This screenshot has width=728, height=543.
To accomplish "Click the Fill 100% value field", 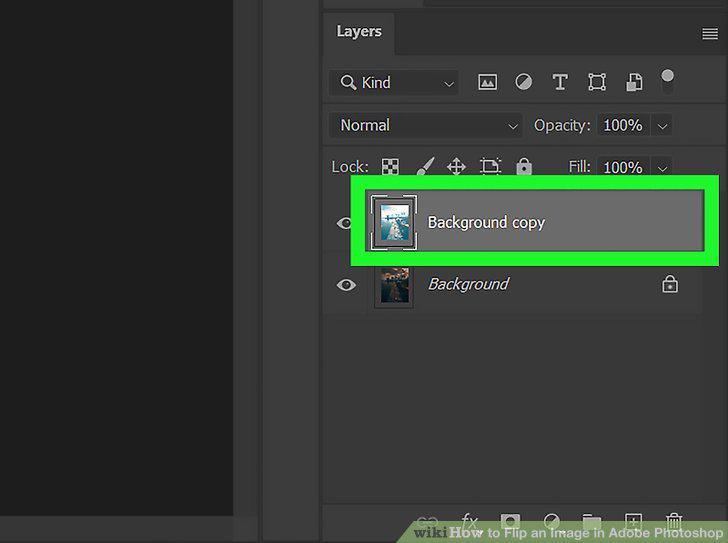I will tap(624, 167).
